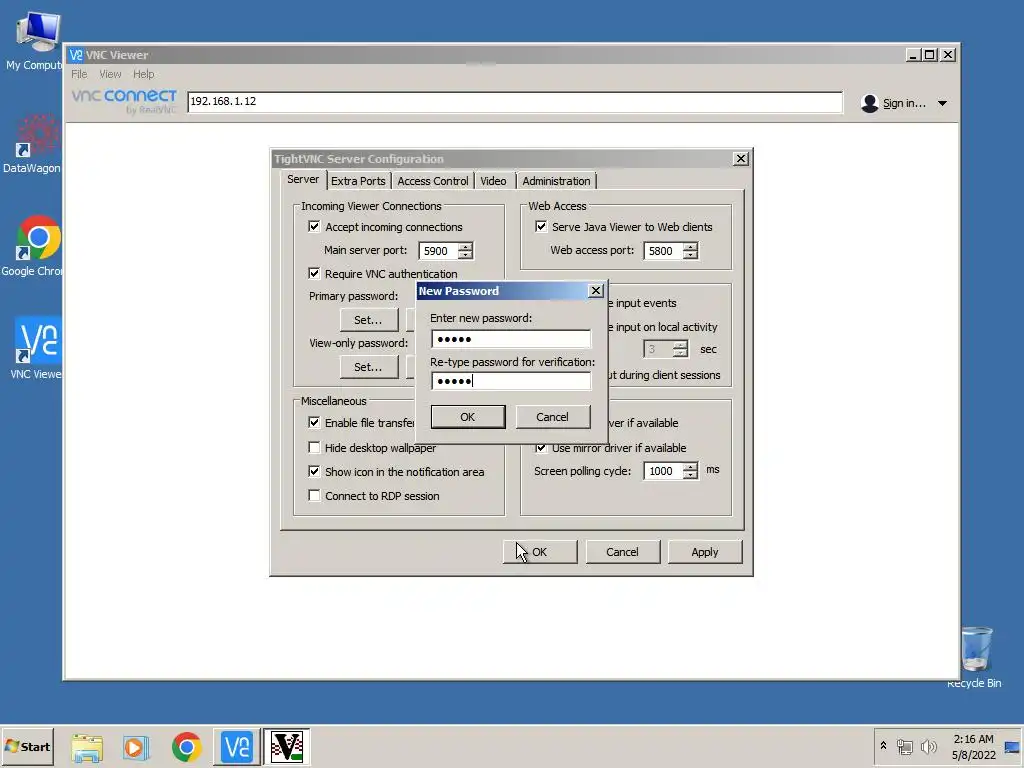Select the Server tab
The width and height of the screenshot is (1024, 768).
(x=303, y=179)
